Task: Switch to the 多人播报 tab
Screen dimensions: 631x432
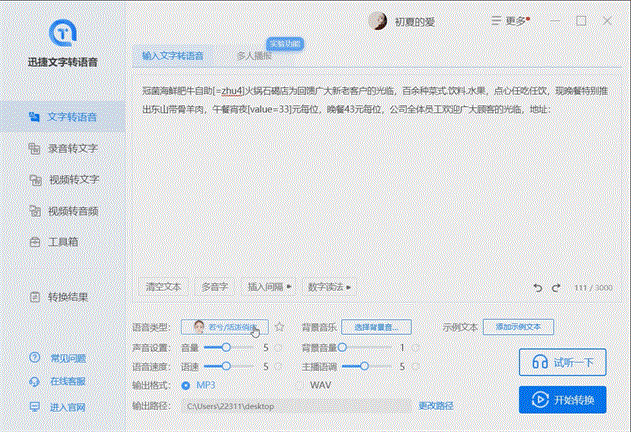Action: click(253, 56)
